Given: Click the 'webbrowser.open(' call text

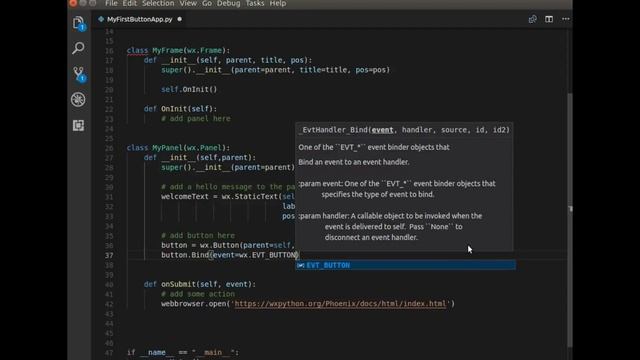Looking at the screenshot, I should [196, 304].
